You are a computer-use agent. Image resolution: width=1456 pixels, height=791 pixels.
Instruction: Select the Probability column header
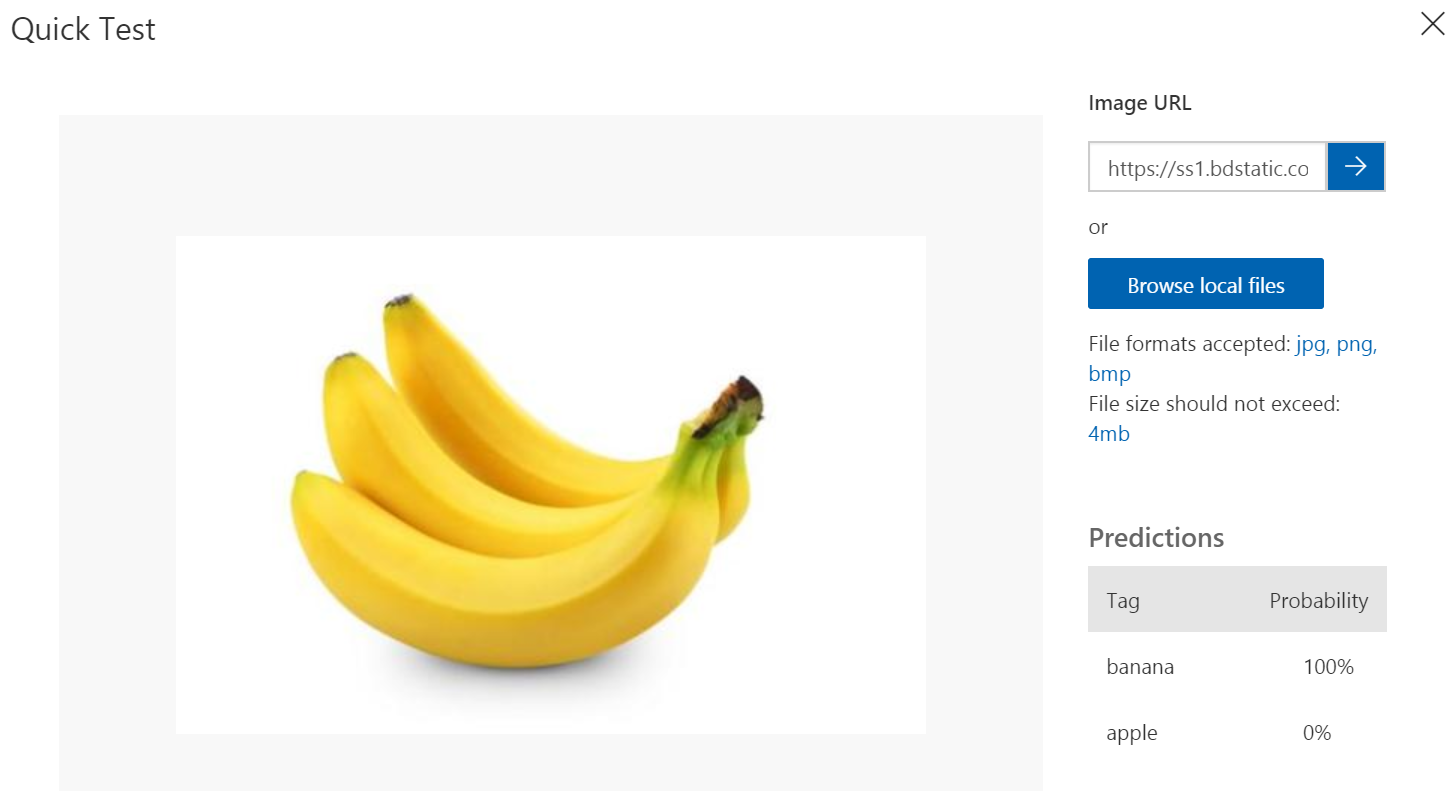(x=1318, y=601)
